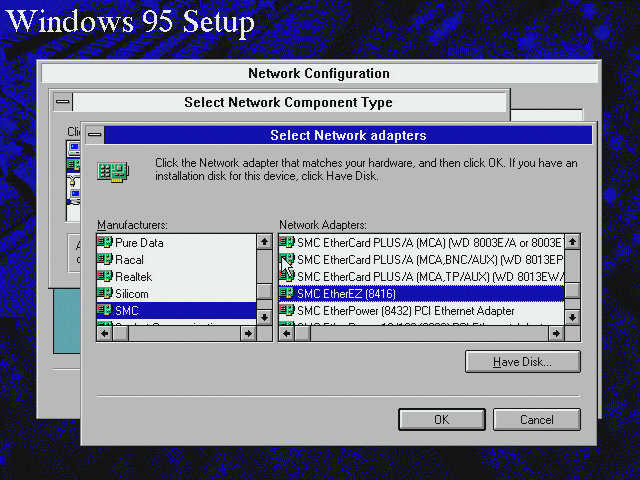This screenshot has width=640, height=480.
Task: Click Manufacturers list scroll left arrow
Action: click(104, 333)
